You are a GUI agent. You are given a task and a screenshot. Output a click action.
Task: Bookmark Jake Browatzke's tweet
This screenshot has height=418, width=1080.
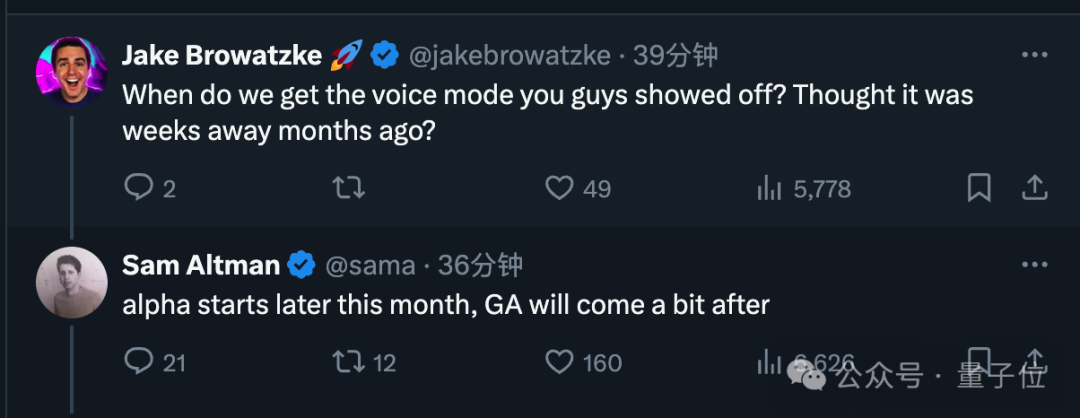[980, 187]
